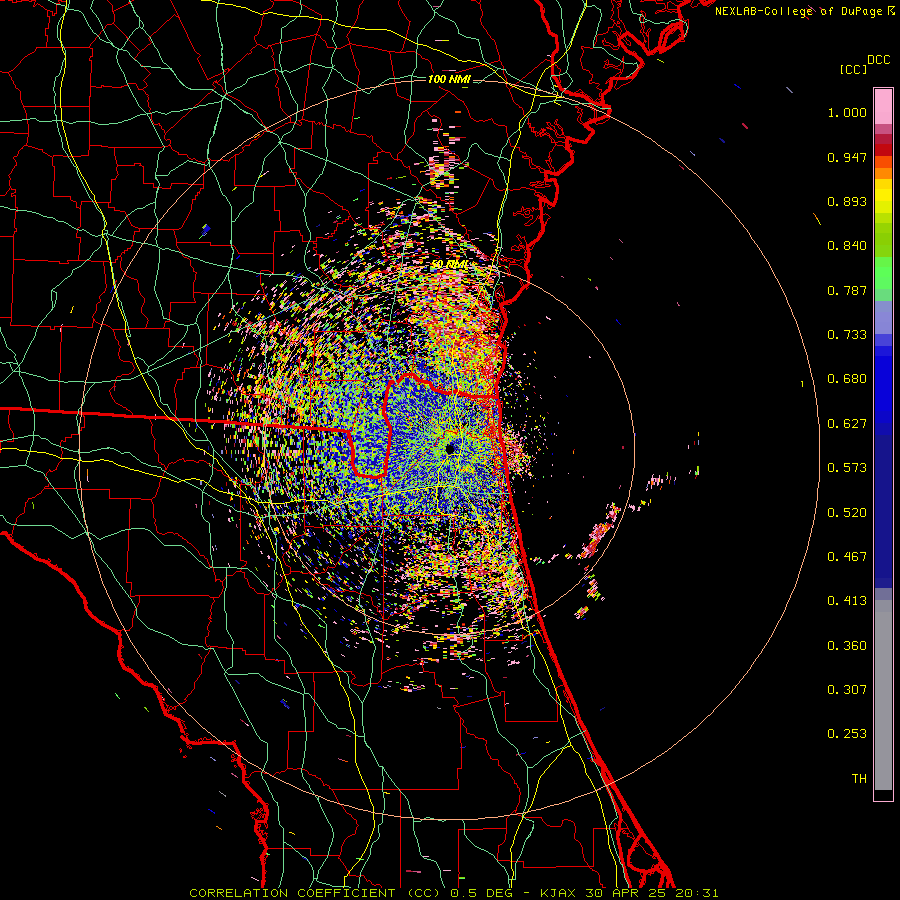Click the pink top segment of color bar
This screenshot has height=900, width=900.
click(883, 107)
